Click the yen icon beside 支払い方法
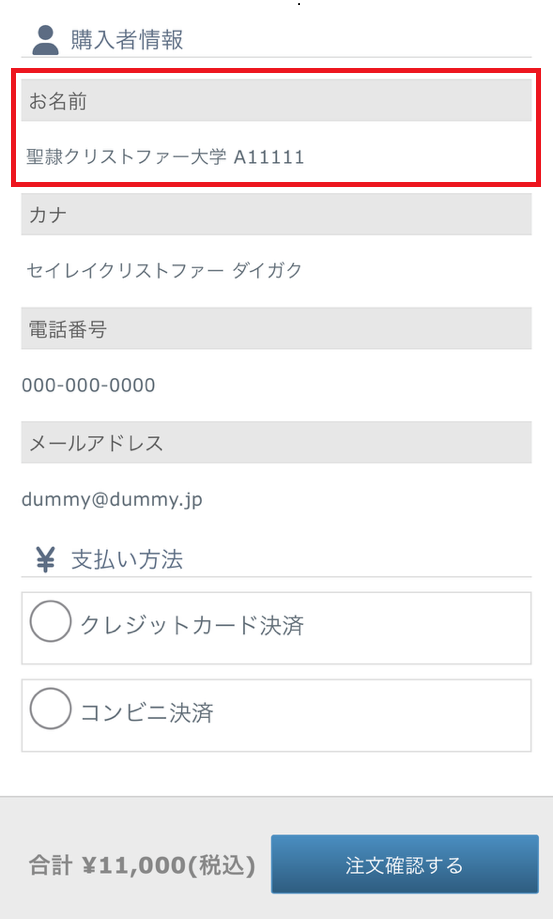The image size is (553, 919). [45, 559]
